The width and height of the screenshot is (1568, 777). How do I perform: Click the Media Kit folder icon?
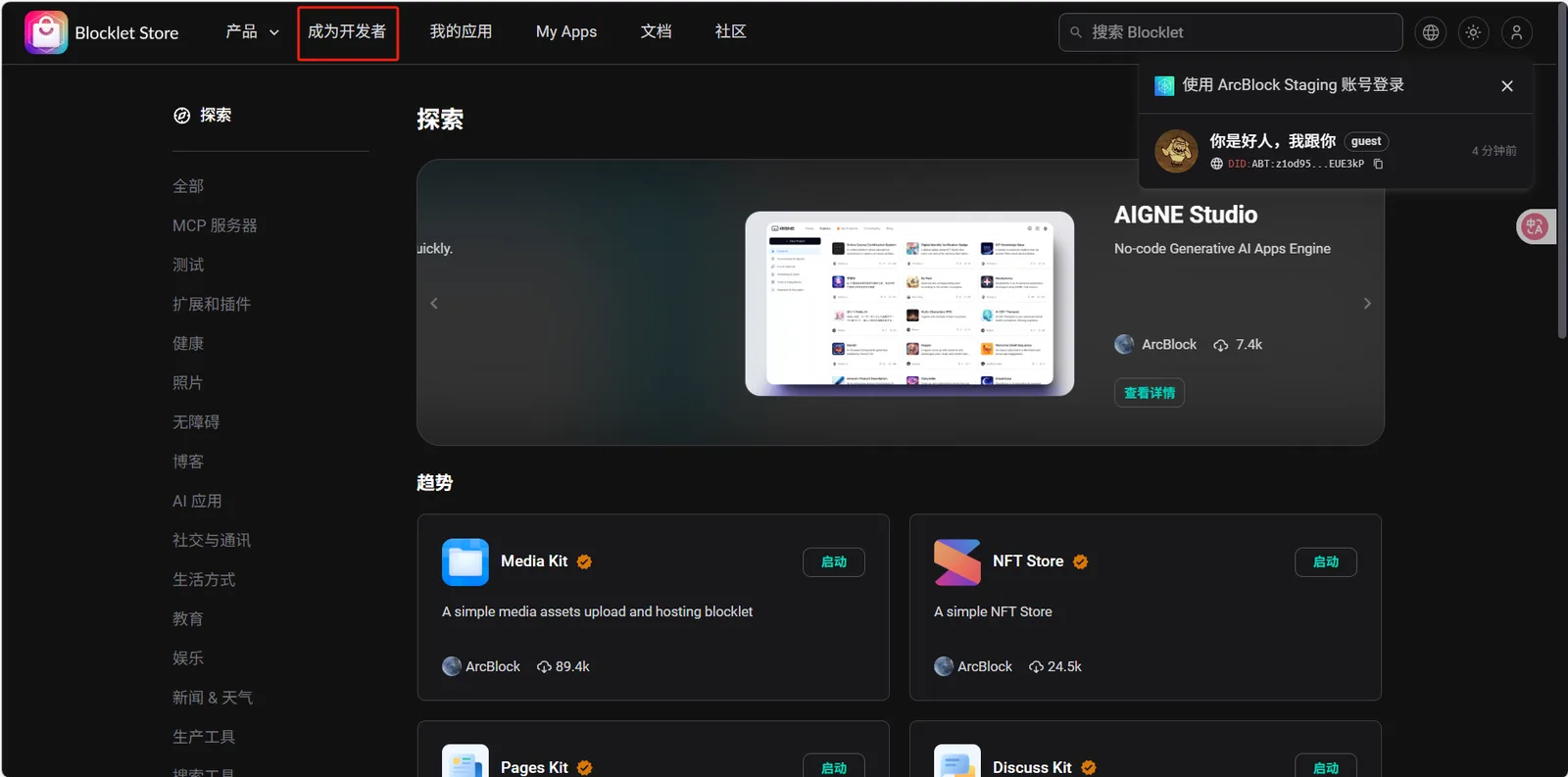(465, 562)
